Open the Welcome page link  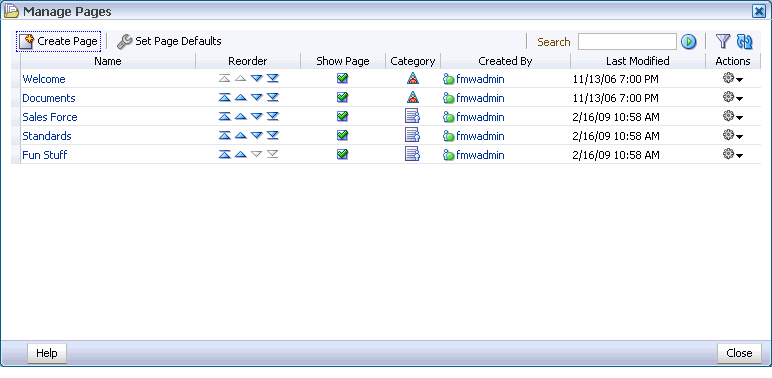(44, 79)
